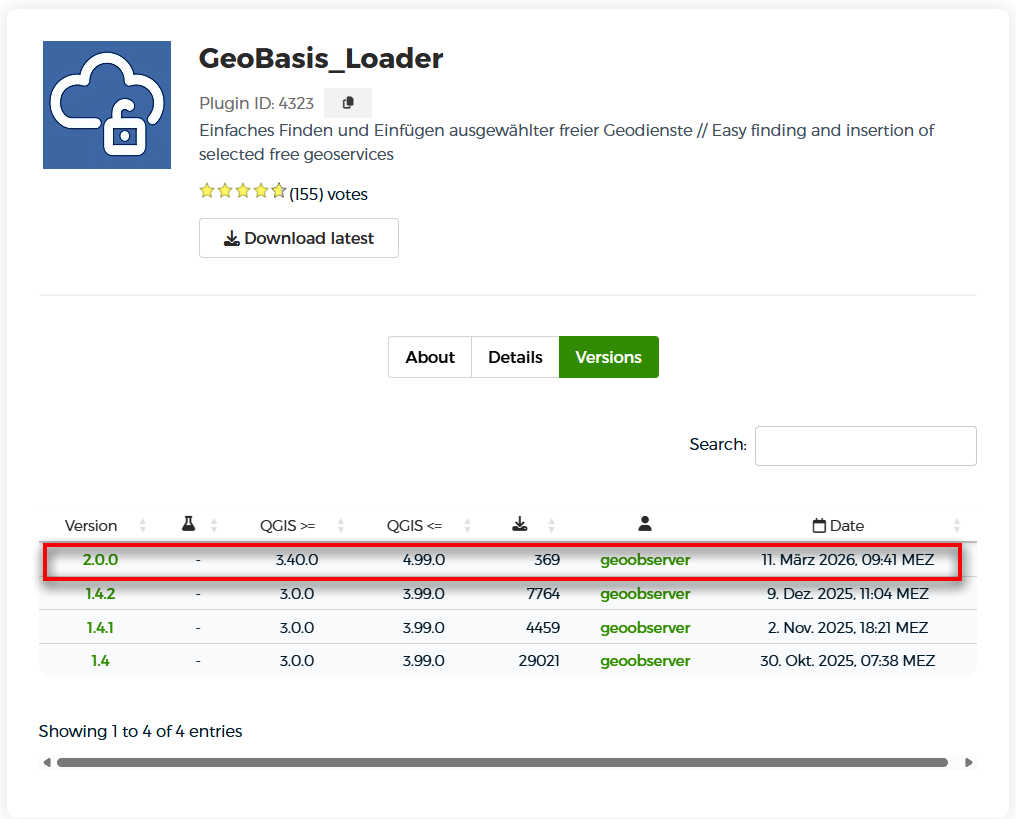Open version 1.4.2 link
The width and height of the screenshot is (1016, 819).
(100, 594)
